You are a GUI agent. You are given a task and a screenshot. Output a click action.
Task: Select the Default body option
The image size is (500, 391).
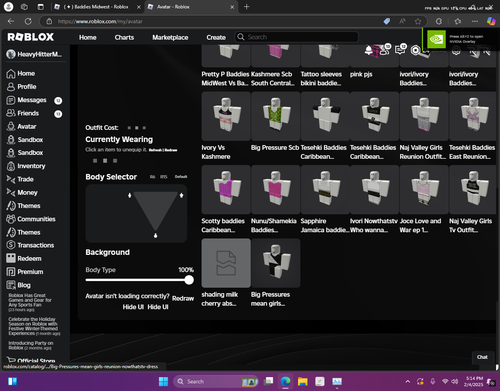click(x=181, y=177)
